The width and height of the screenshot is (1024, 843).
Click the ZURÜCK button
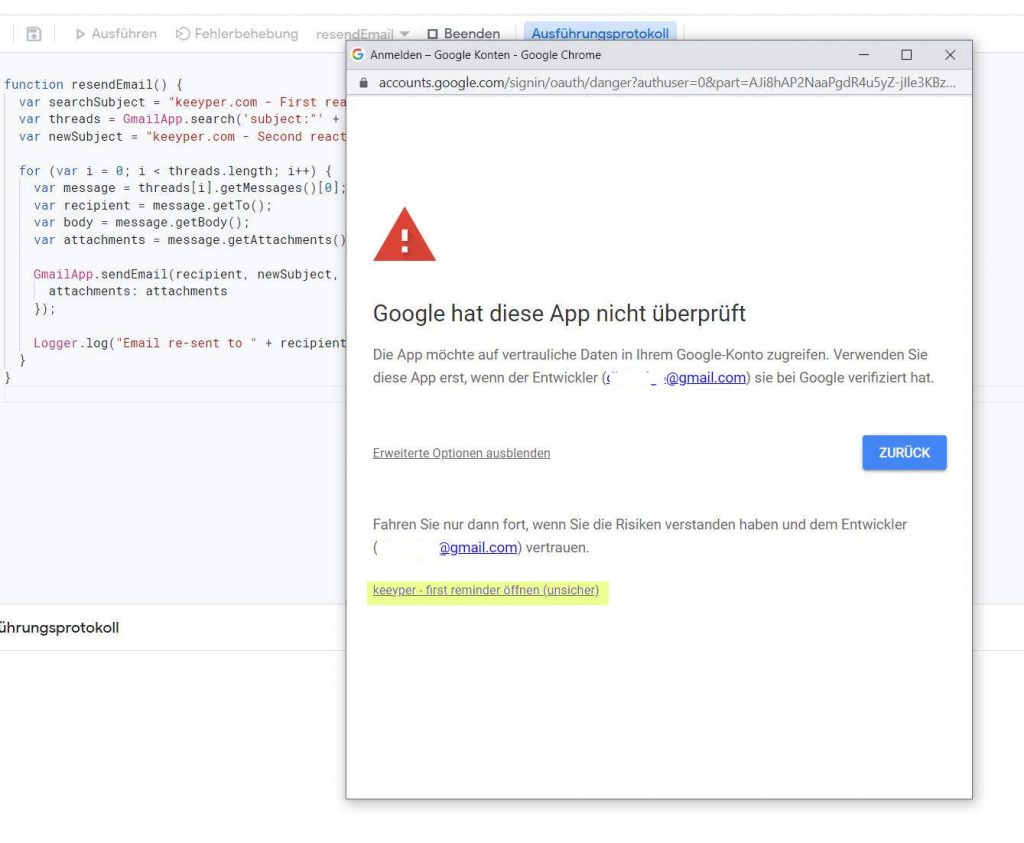904,453
